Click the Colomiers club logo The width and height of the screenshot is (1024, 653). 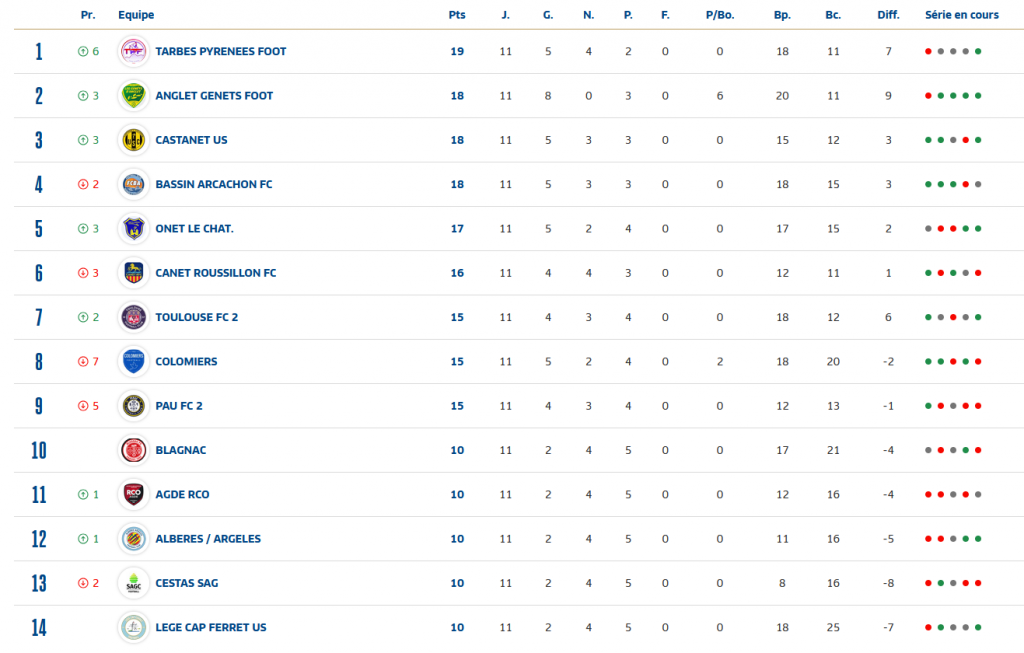pos(133,361)
